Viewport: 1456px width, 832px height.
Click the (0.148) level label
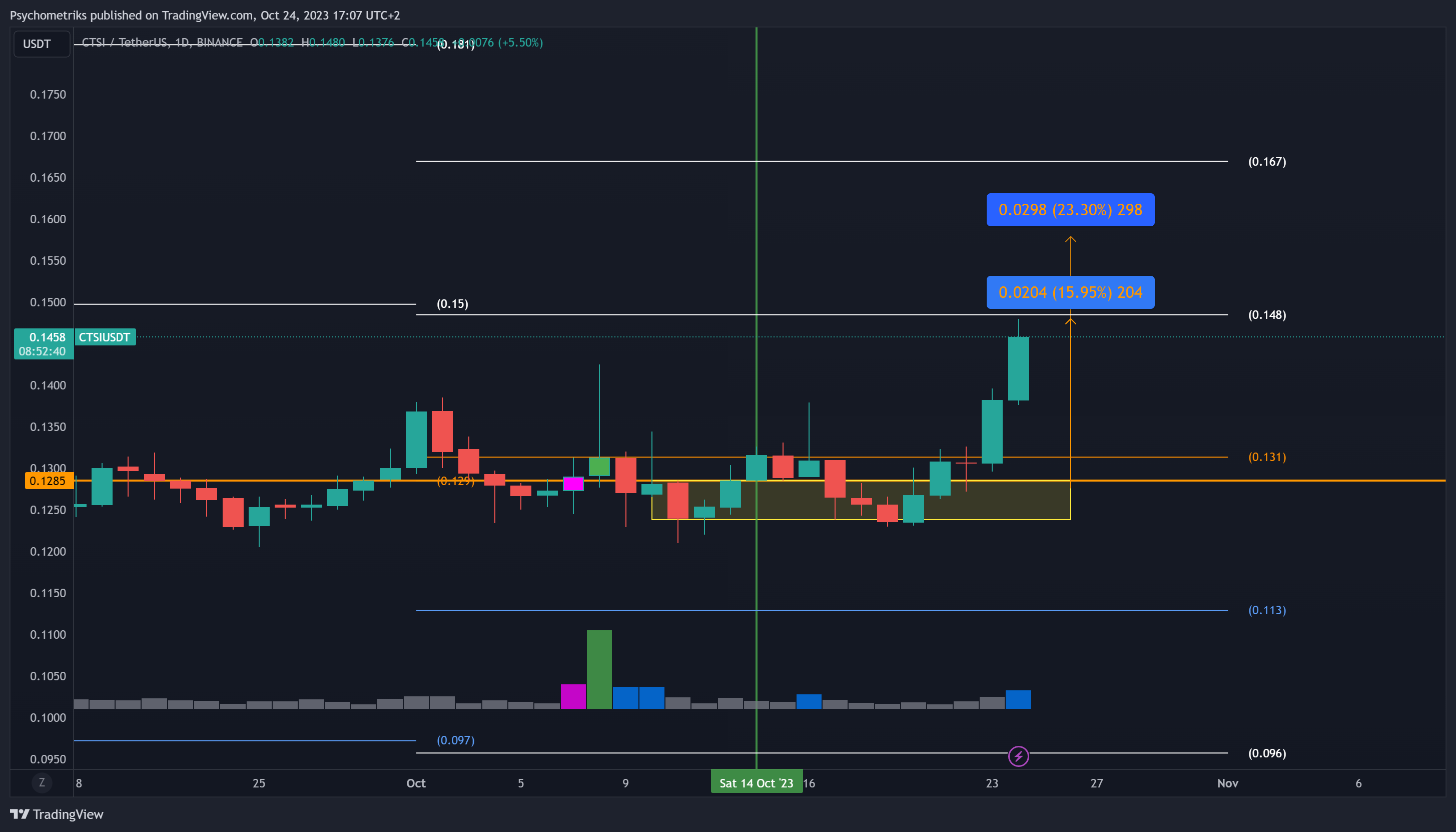(x=1266, y=315)
